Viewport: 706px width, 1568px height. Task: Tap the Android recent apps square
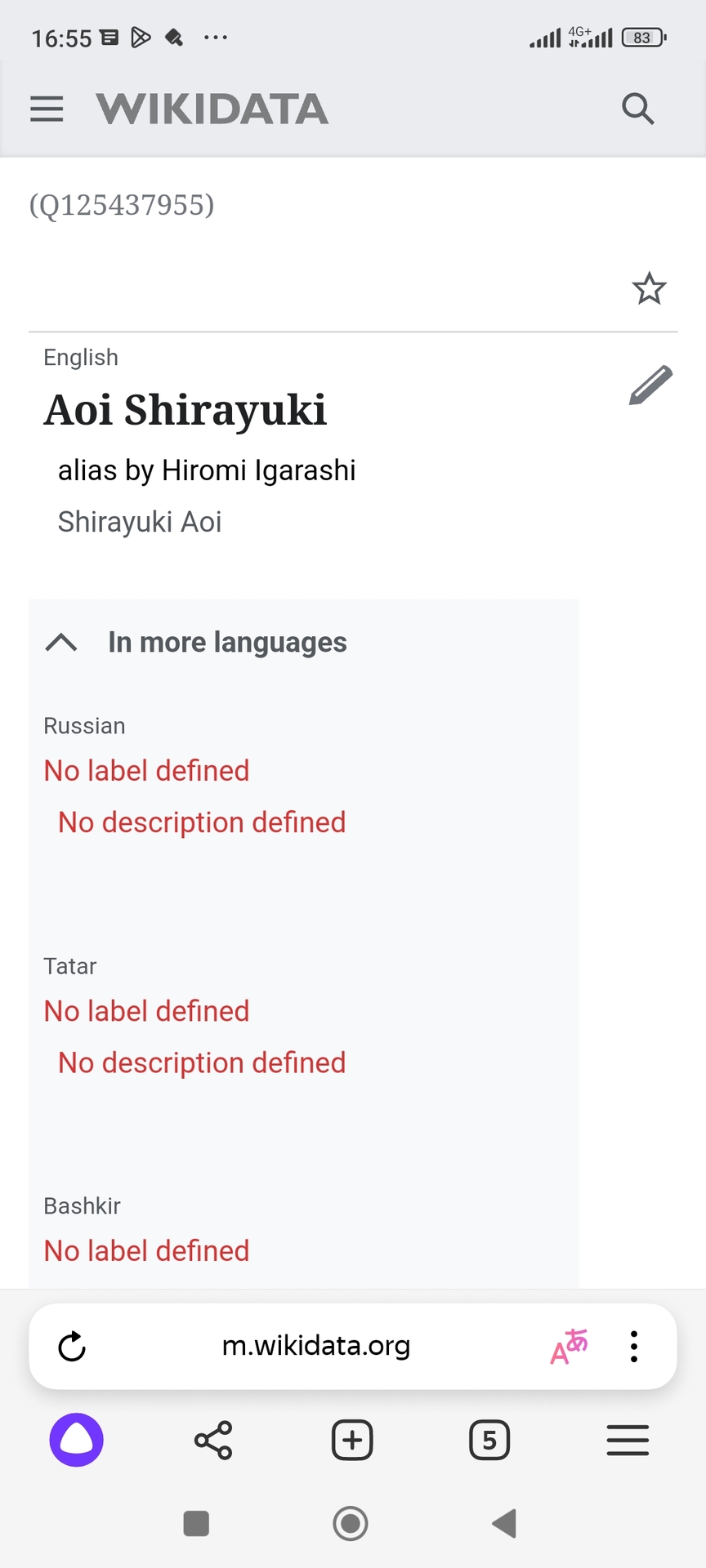[x=196, y=1523]
